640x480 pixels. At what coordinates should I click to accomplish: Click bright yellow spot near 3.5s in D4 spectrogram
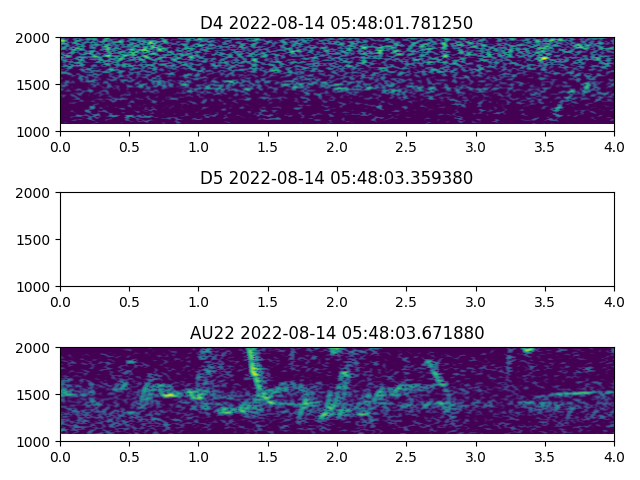543,58
